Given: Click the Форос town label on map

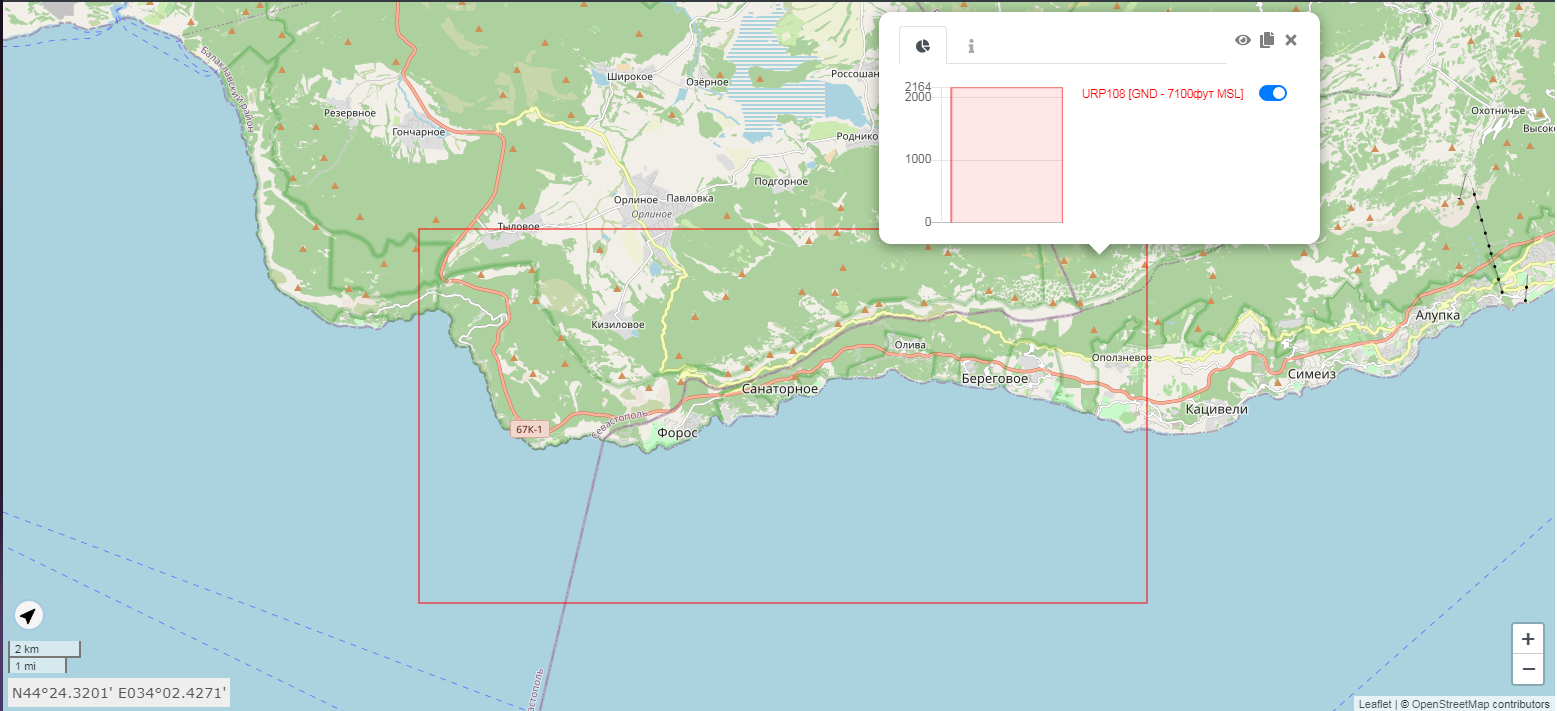Looking at the screenshot, I should coord(676,433).
